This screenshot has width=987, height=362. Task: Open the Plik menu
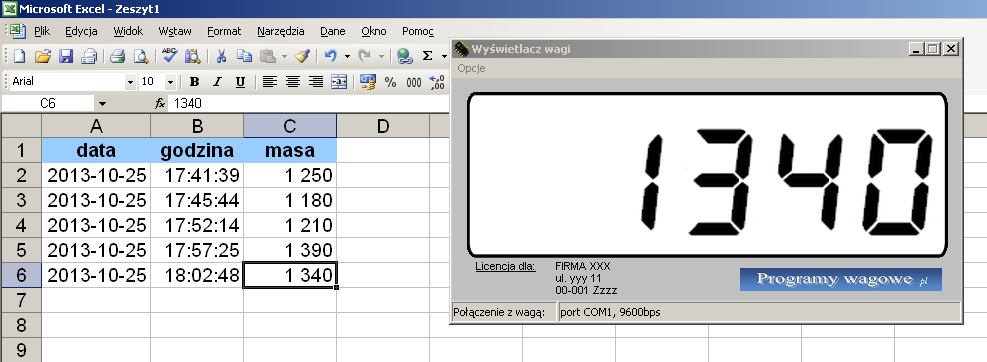[x=42, y=31]
